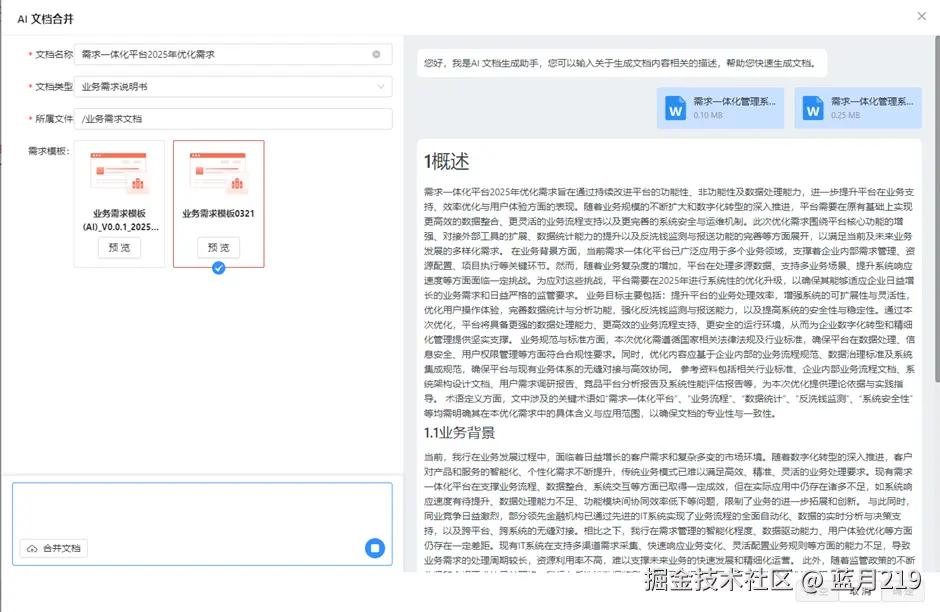Click the 合并文档 merge button
Viewport: 940px width, 612px height.
pos(54,548)
